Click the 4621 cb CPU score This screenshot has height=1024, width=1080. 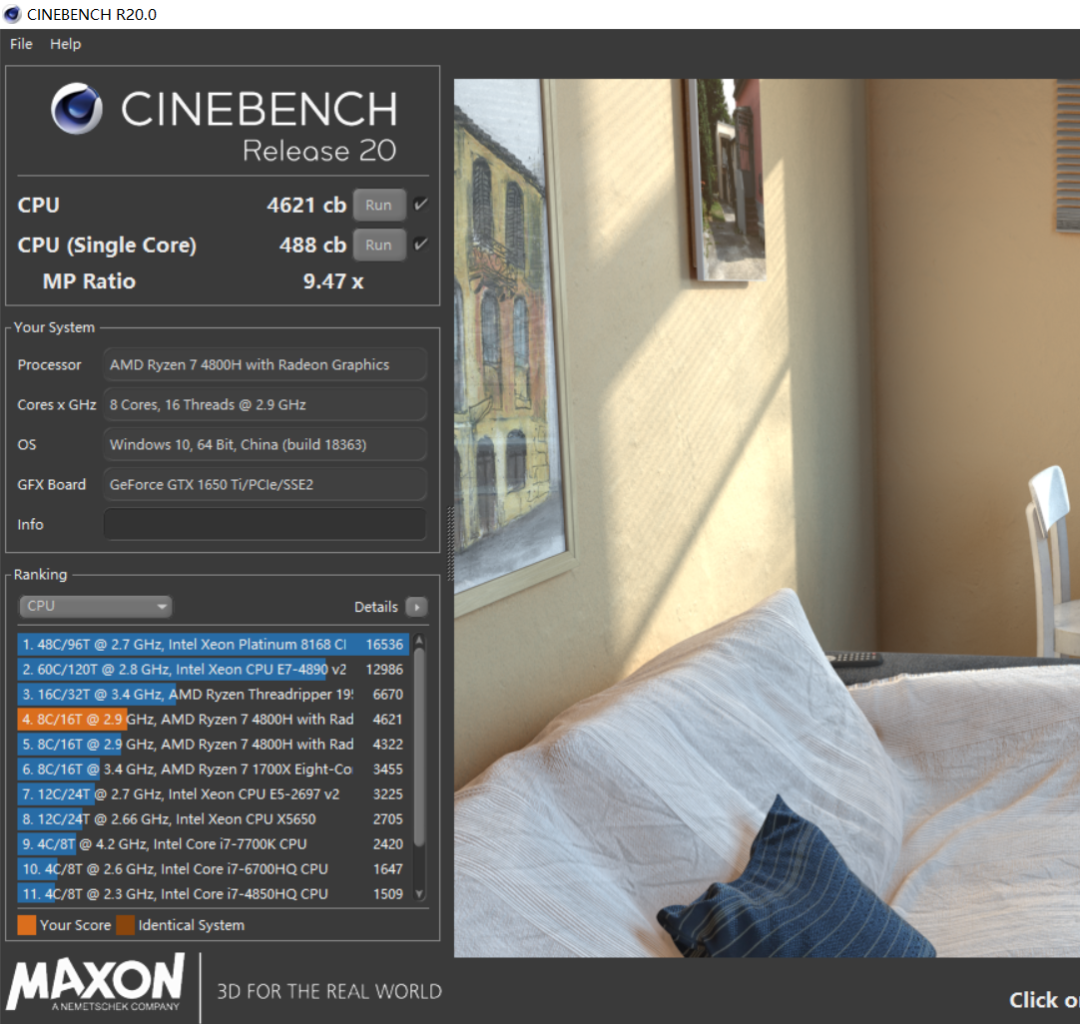pyautogui.click(x=307, y=205)
